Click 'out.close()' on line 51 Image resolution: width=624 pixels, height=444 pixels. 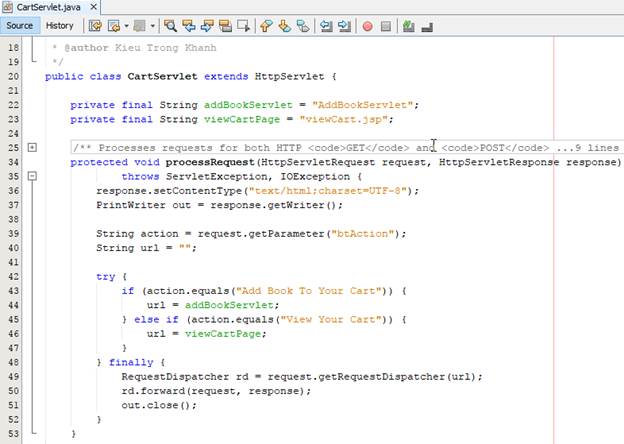point(159,405)
